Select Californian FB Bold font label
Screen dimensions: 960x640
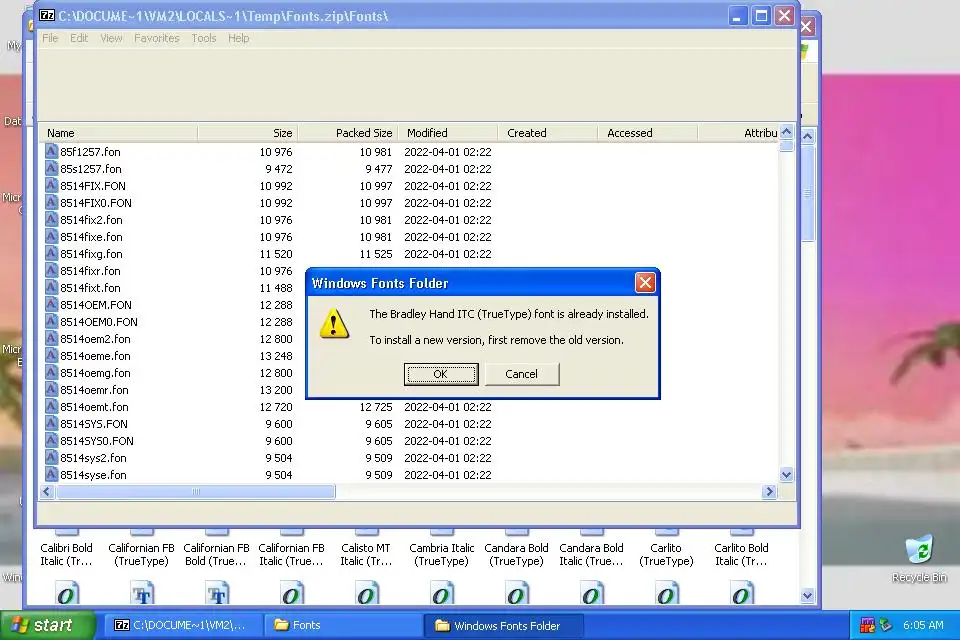pyautogui.click(x=216, y=554)
